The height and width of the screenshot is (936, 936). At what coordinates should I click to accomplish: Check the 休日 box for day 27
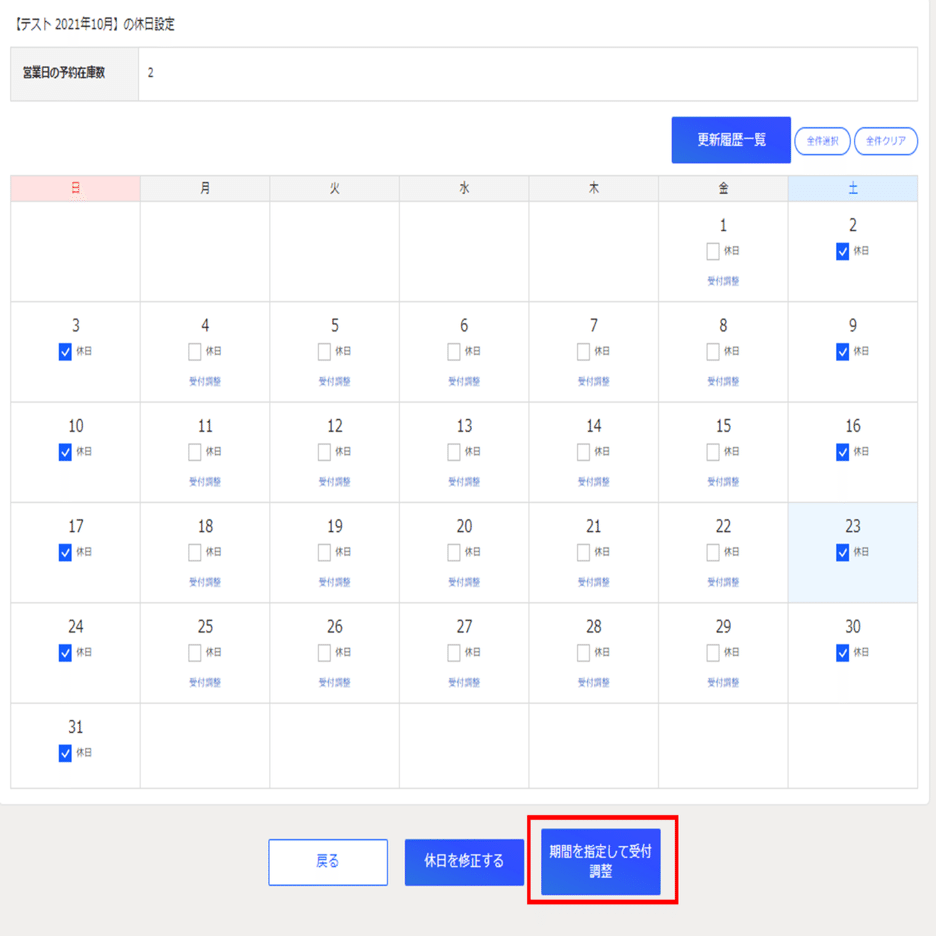click(x=454, y=652)
